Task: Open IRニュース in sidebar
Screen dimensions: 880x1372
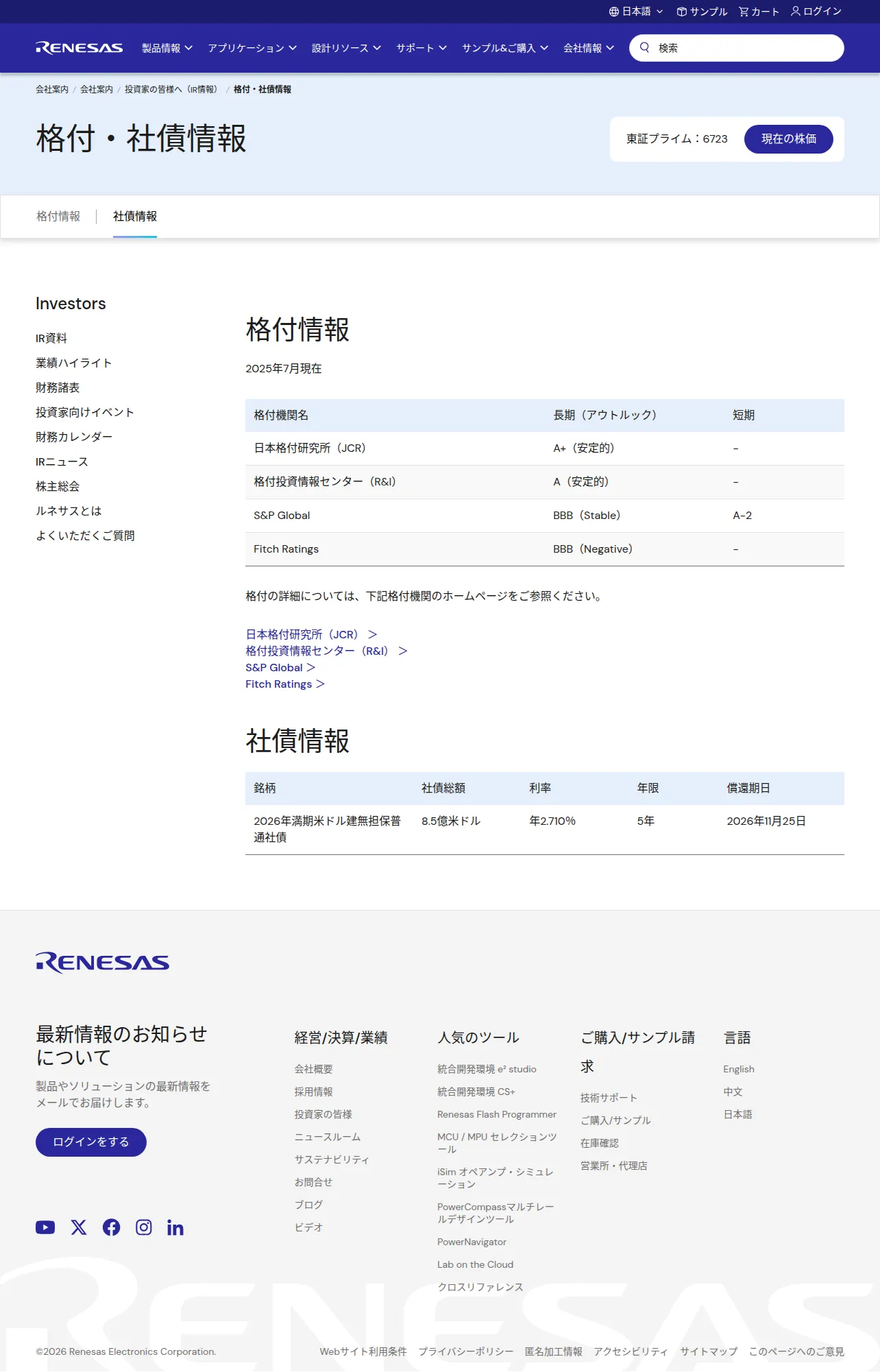Action: point(62,461)
